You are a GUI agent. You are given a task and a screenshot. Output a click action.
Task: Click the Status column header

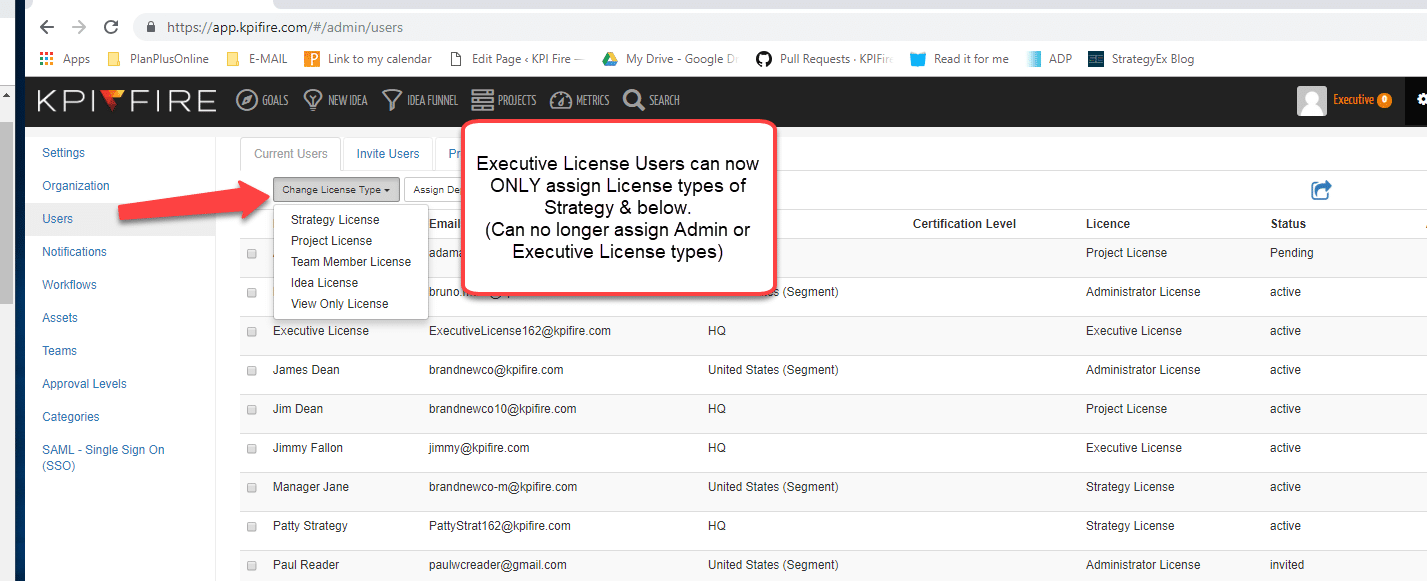click(x=1288, y=224)
